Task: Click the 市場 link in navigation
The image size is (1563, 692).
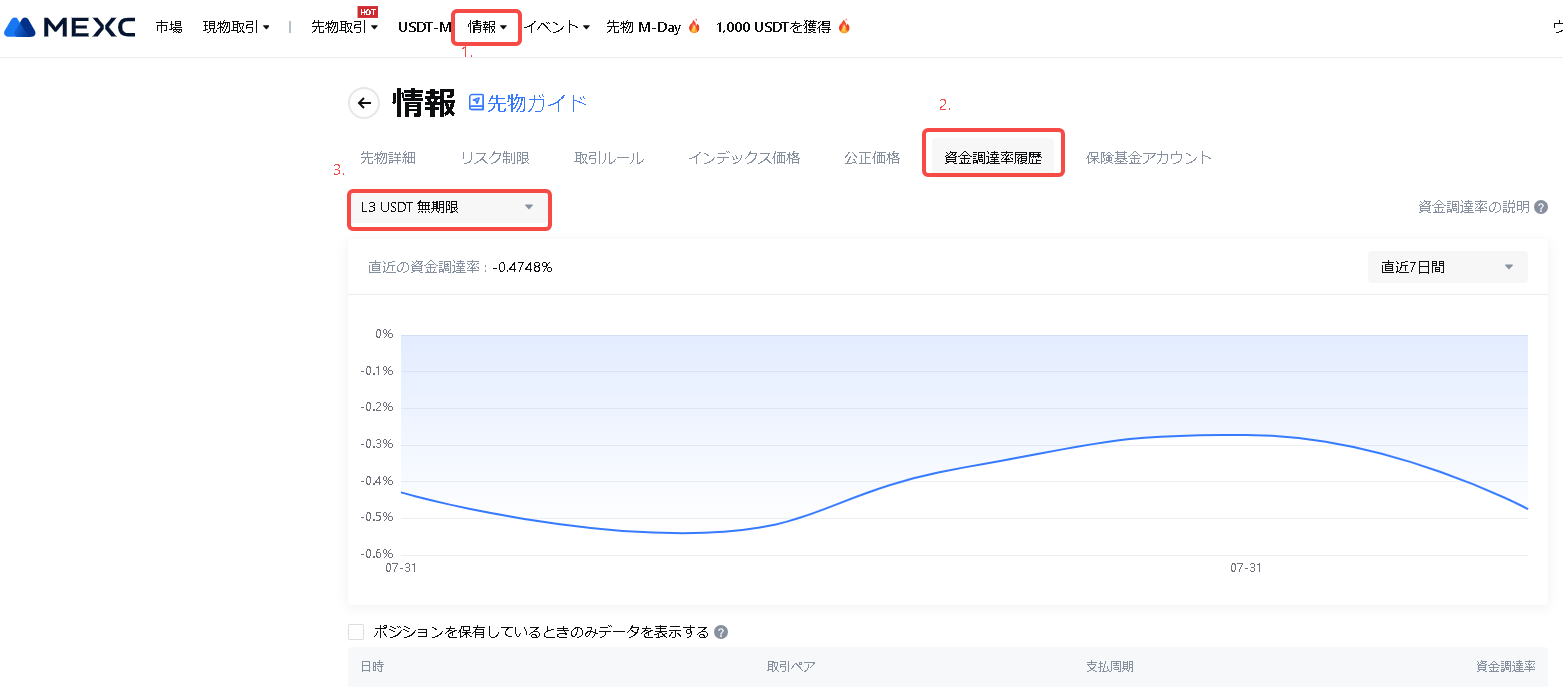Action: click(169, 27)
